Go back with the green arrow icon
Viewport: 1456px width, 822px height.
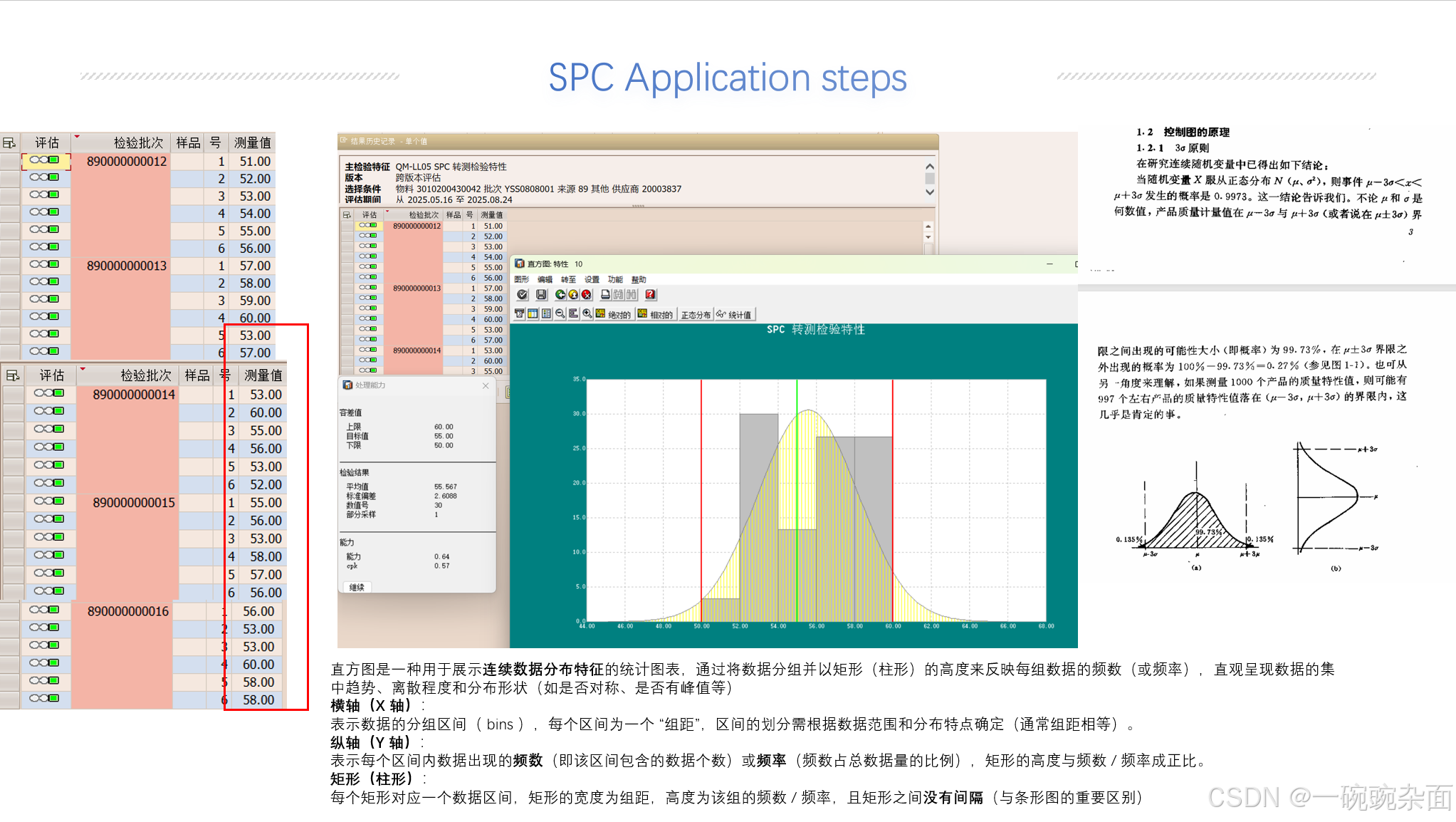tap(560, 295)
